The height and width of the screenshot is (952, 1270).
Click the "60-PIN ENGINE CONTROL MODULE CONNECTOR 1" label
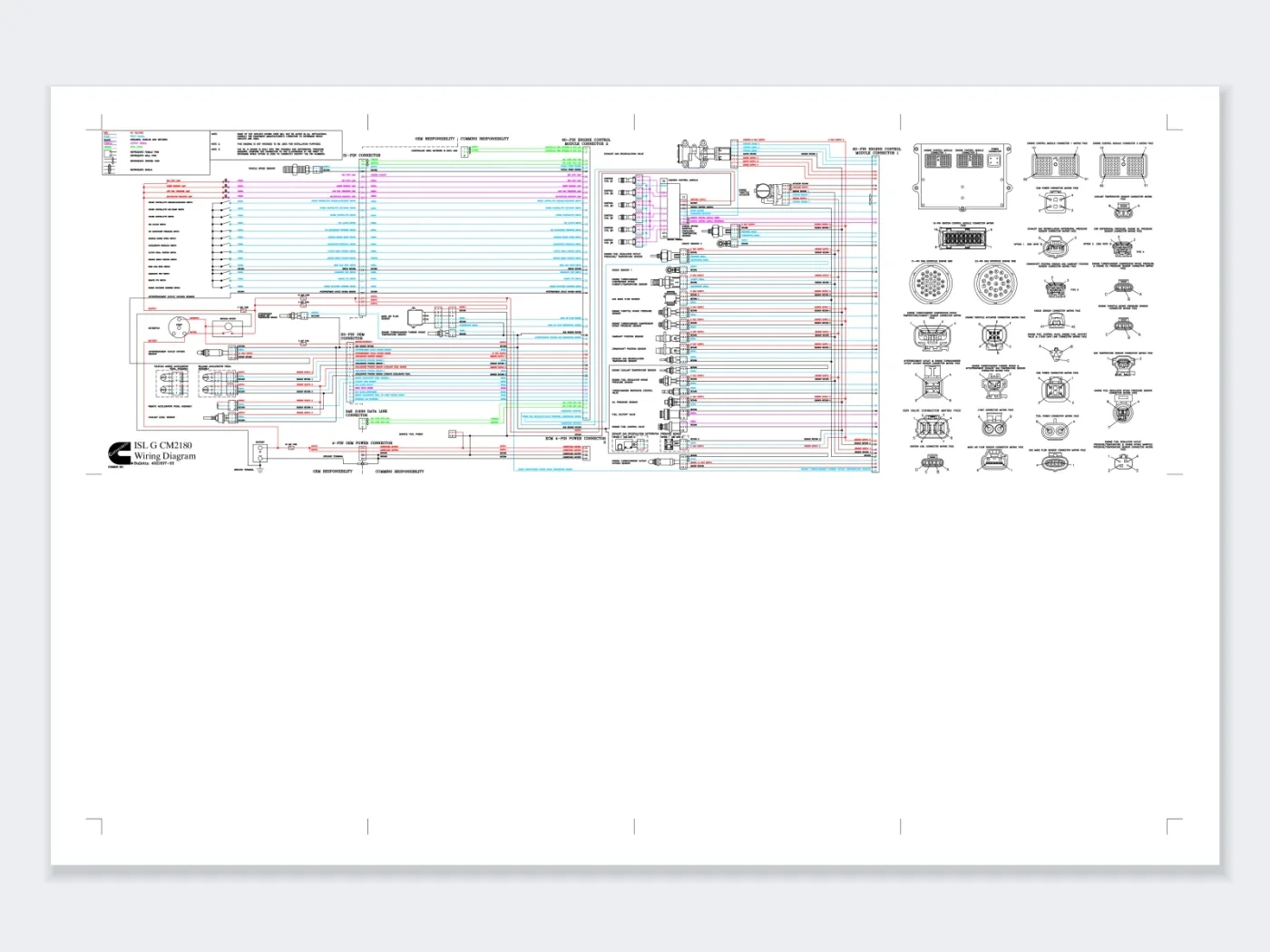tap(876, 151)
